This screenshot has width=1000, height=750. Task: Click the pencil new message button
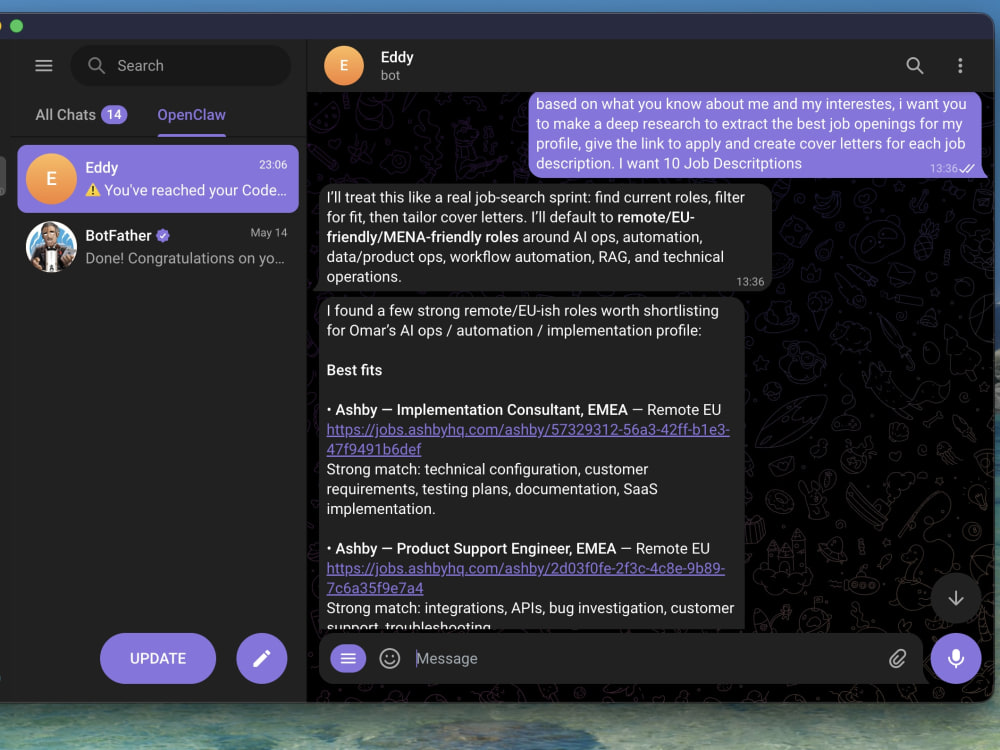[261, 658]
